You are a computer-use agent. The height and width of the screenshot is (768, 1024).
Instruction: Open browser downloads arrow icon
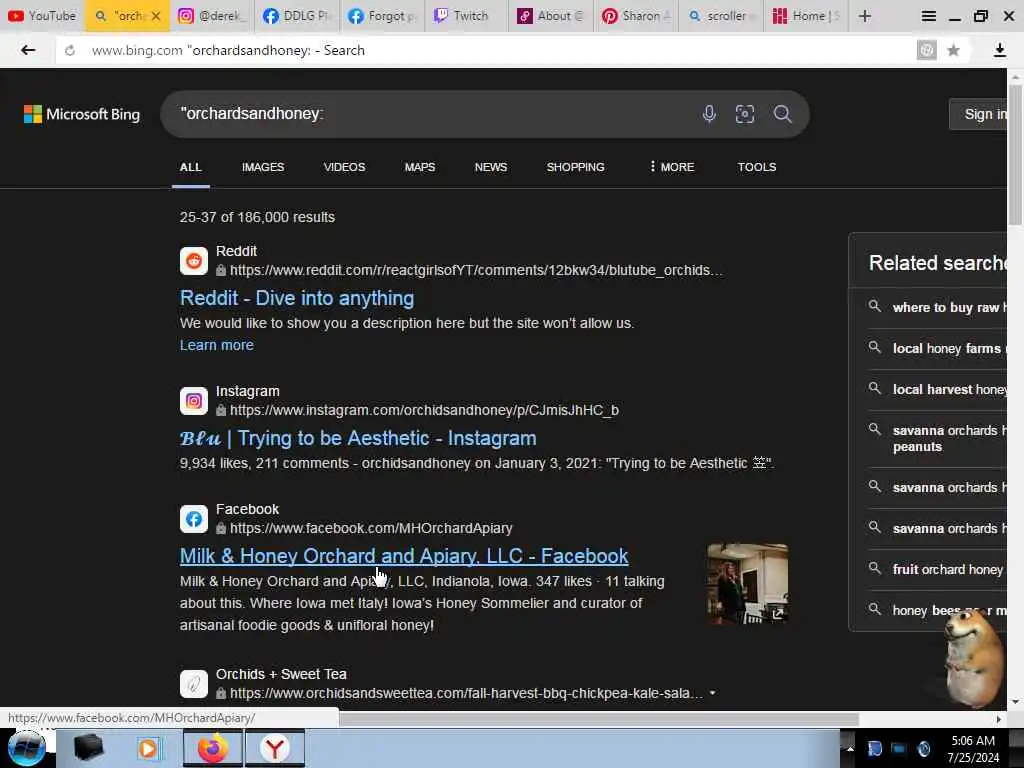(x=999, y=50)
